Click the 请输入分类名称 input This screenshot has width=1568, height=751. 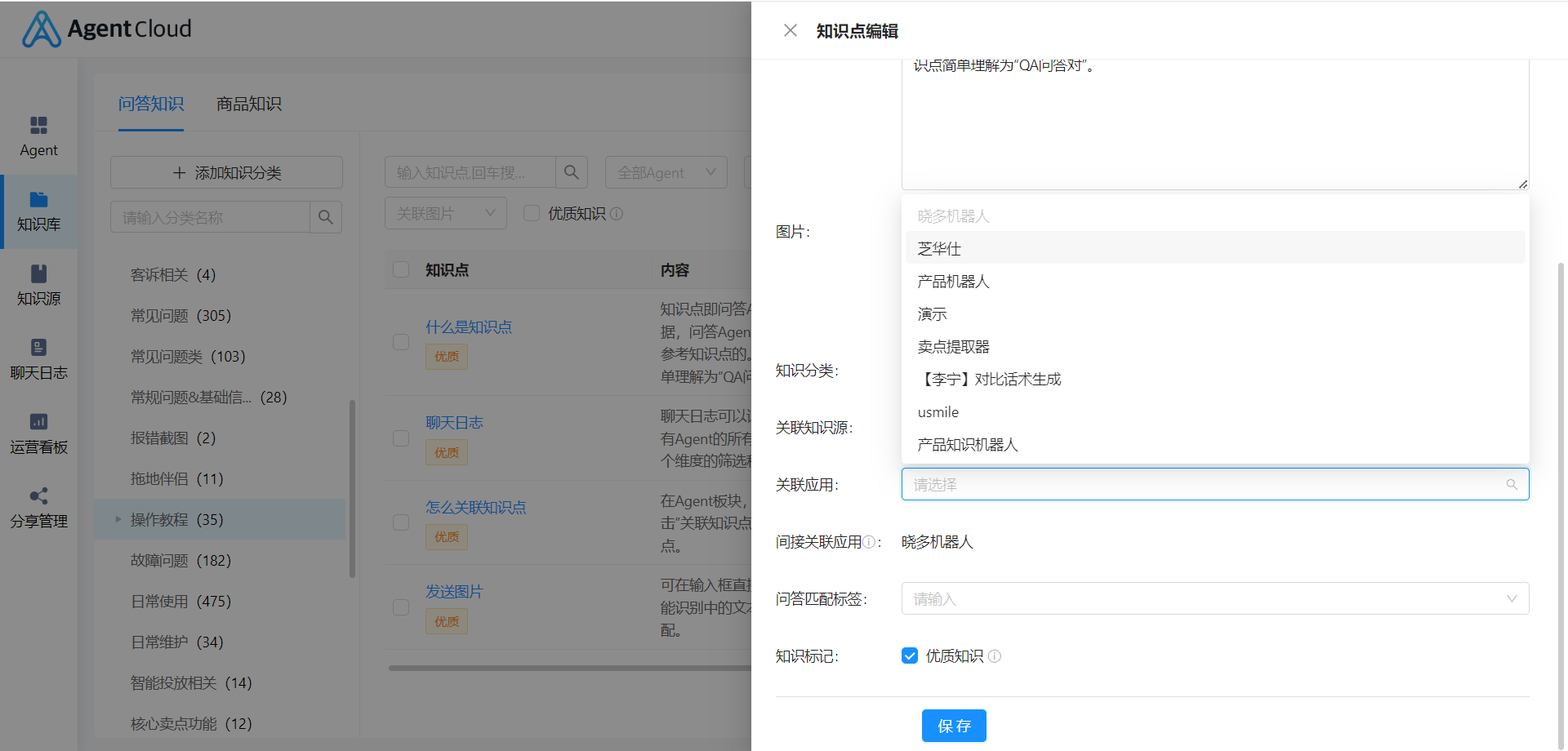click(210, 217)
